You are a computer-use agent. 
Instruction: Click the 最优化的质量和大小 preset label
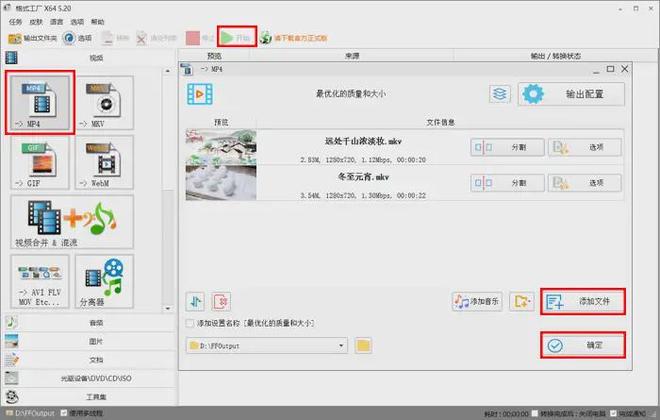(351, 93)
